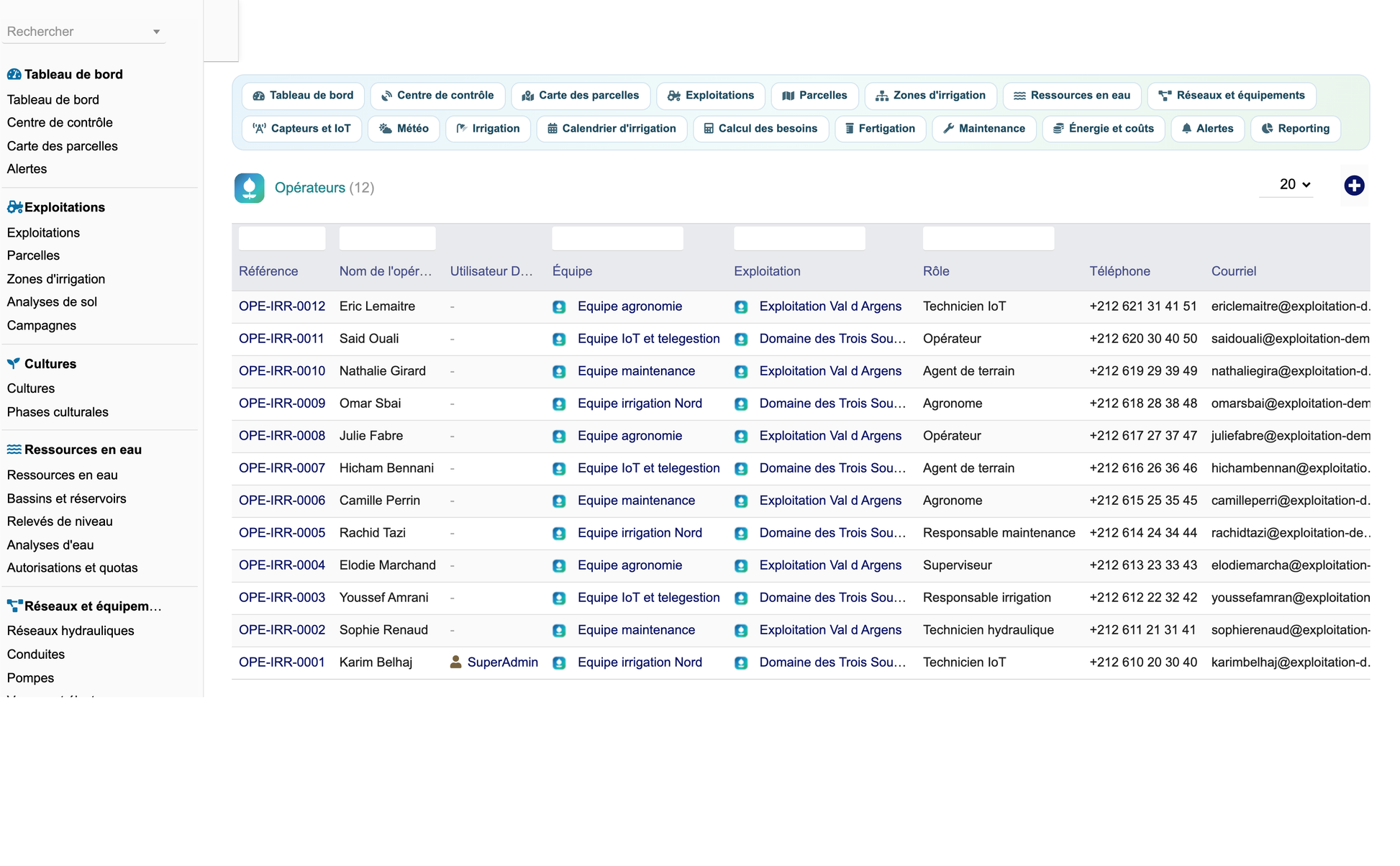Click Réseaux et équipements sidebar icon

[x=14, y=606]
